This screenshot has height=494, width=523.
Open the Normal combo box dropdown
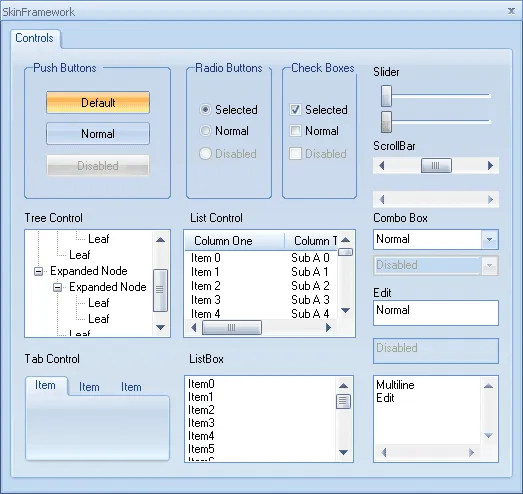click(x=489, y=239)
